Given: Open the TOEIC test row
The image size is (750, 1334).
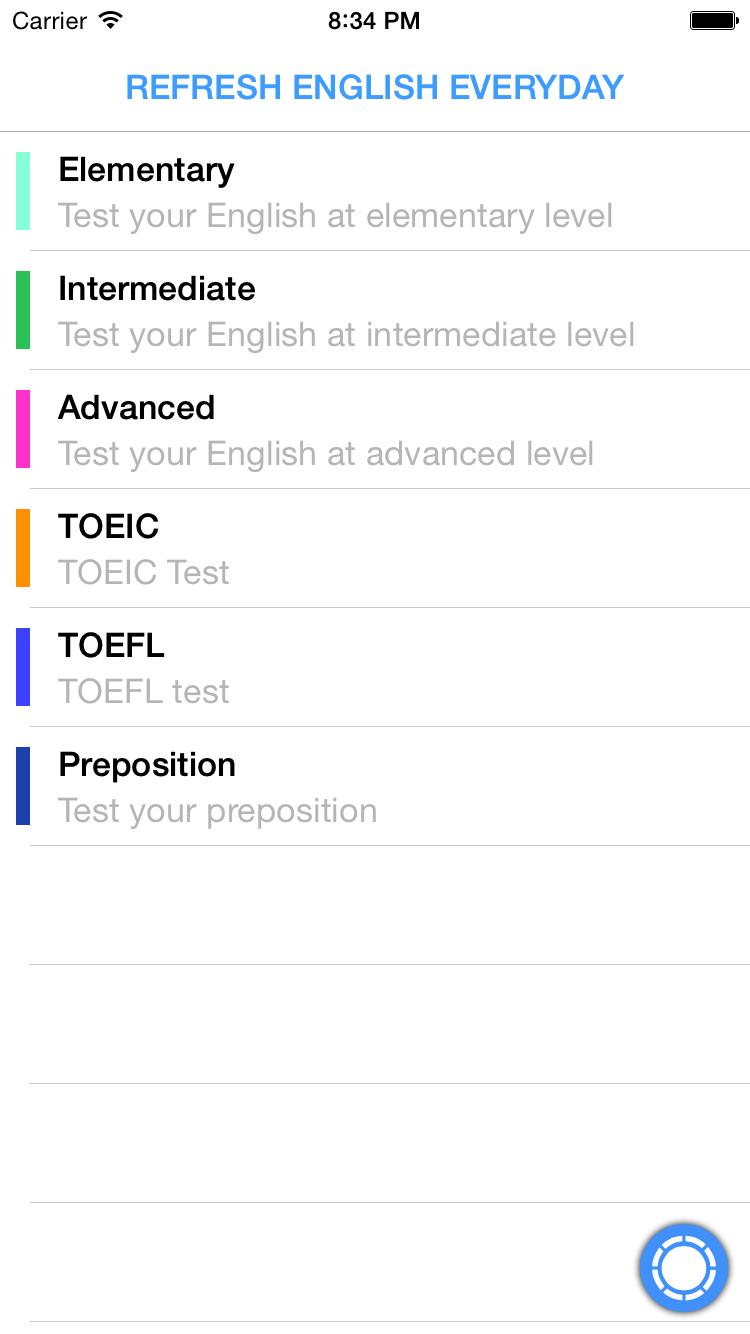Looking at the screenshot, I should (375, 548).
